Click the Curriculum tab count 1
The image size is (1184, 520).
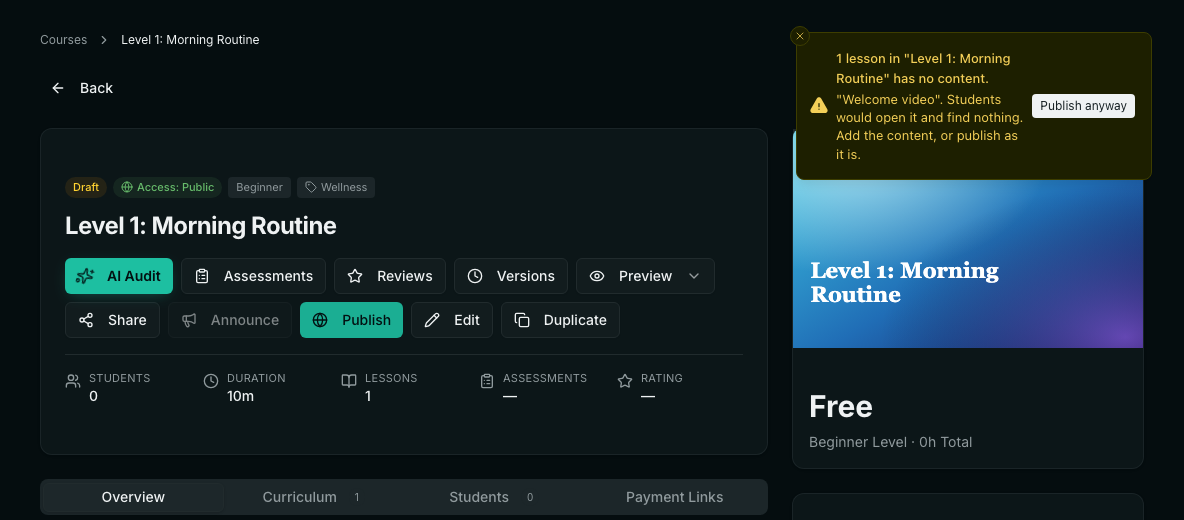[x=356, y=497]
